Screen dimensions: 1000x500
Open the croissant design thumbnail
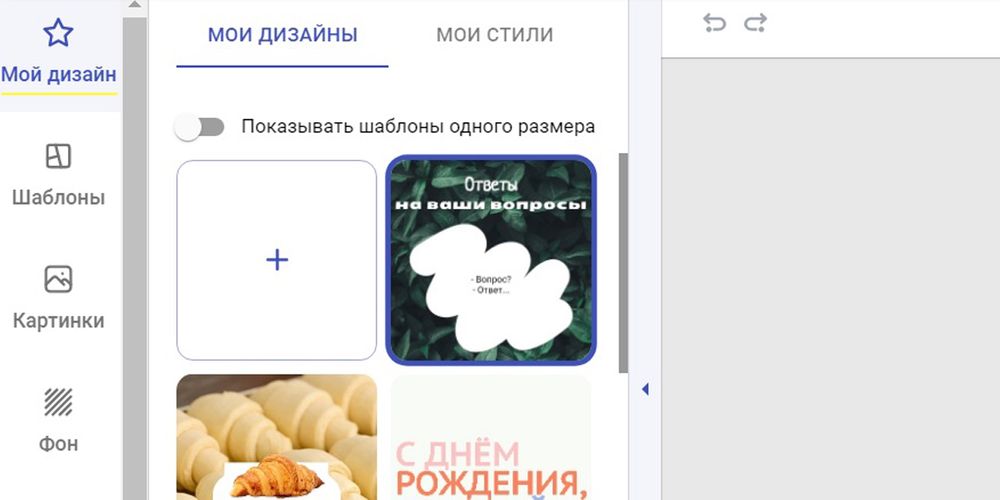(x=277, y=437)
